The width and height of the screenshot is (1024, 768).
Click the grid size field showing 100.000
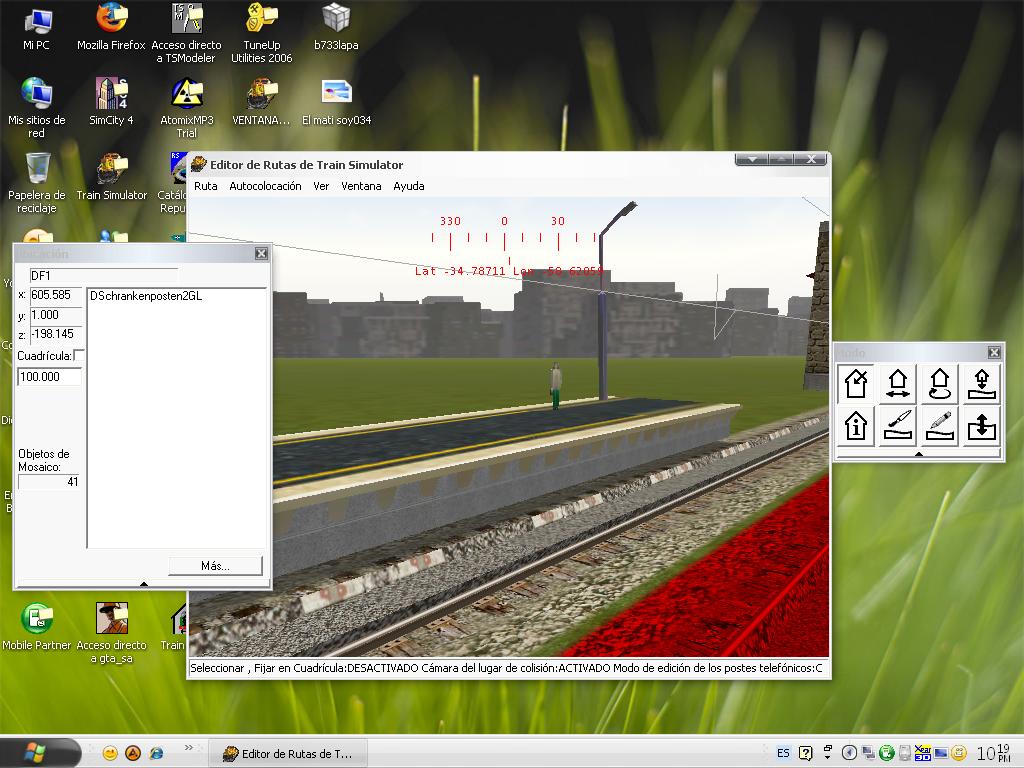(x=50, y=377)
